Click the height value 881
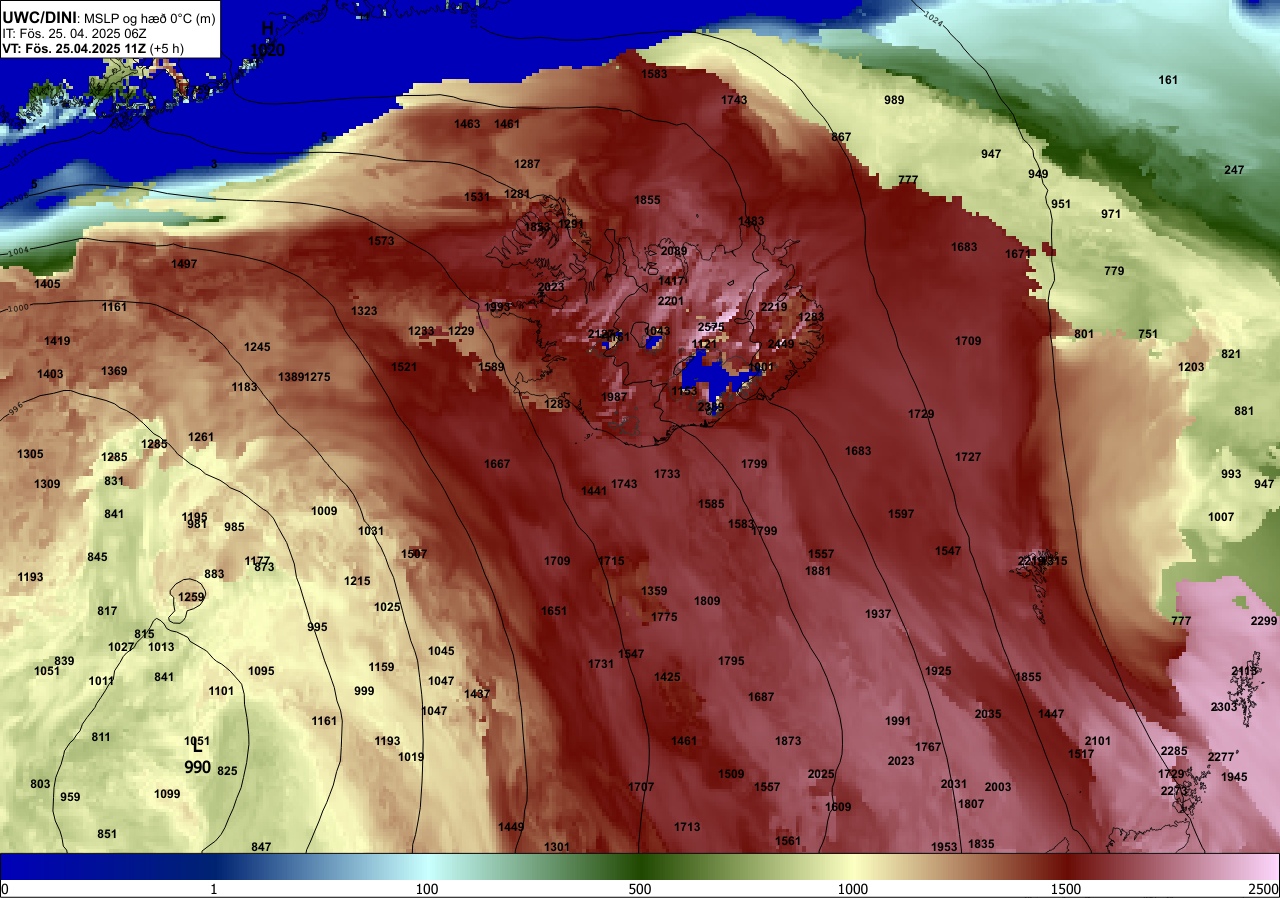This screenshot has width=1280, height=898. 1244,411
